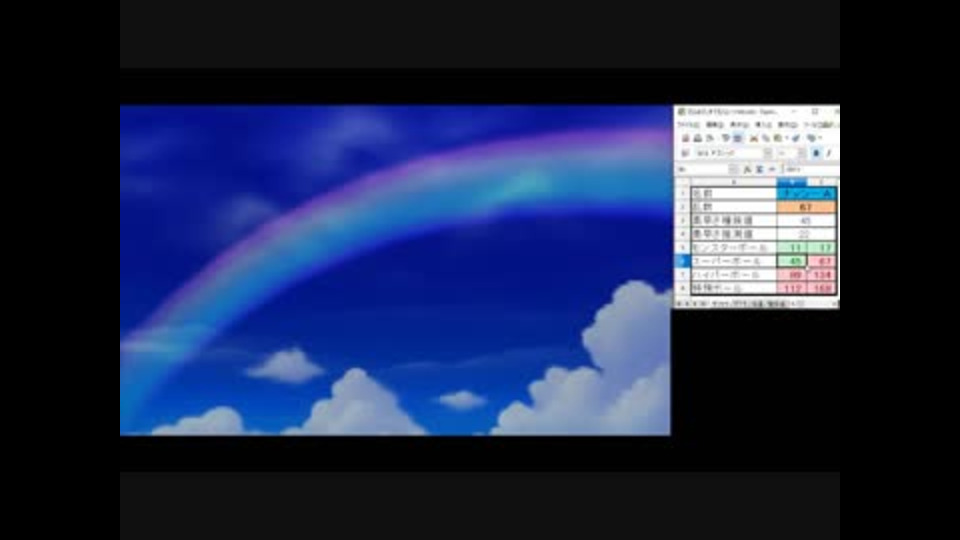Click the font name box
The image size is (960, 540).
pyautogui.click(x=729, y=153)
